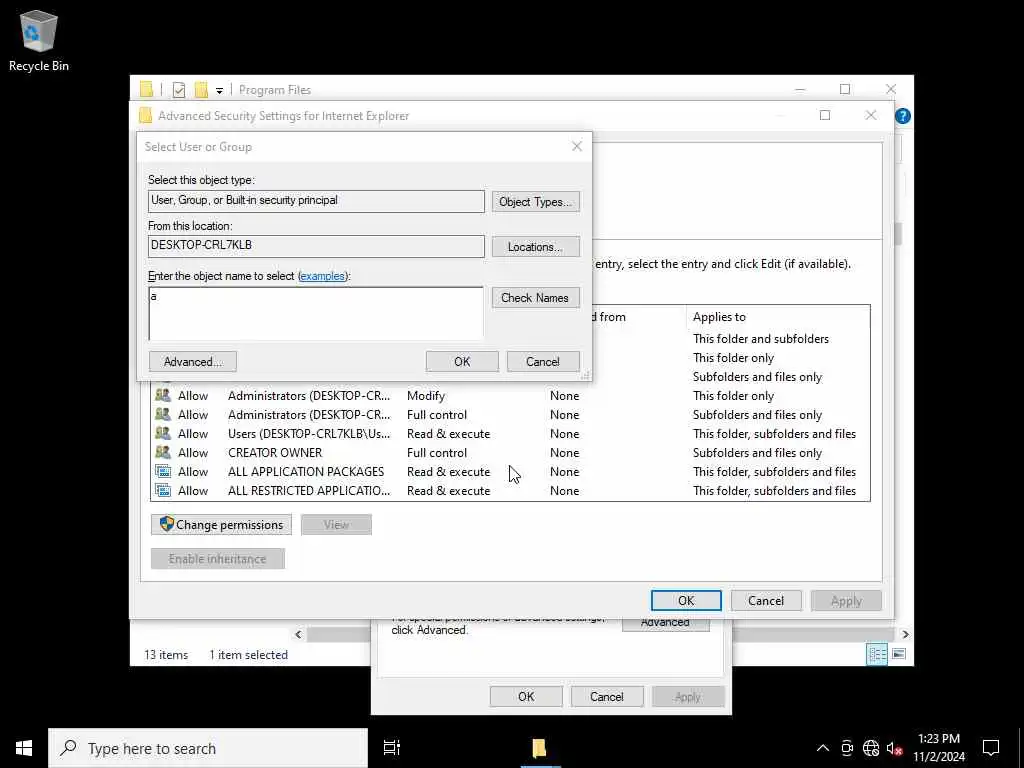Maximize the Advanced Security Settings window
Image resolution: width=1024 pixels, height=768 pixels.
tap(825, 116)
